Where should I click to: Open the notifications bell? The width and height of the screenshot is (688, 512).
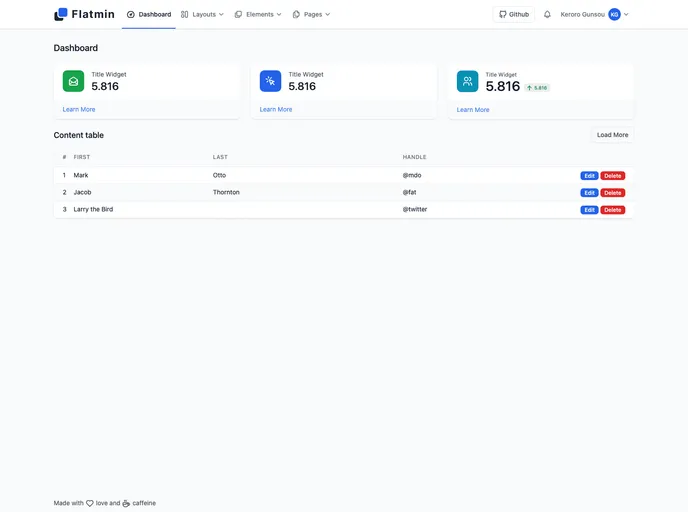(547, 14)
